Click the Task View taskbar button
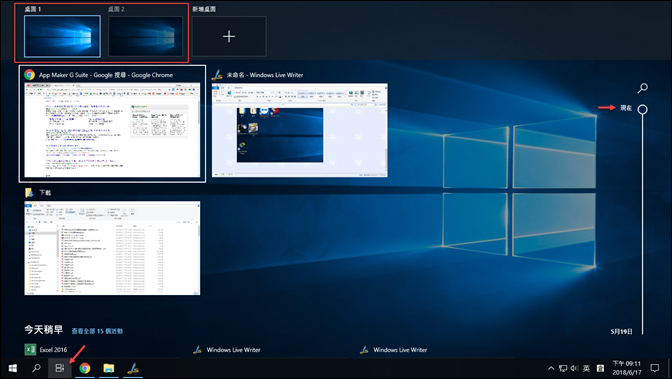The width and height of the screenshot is (672, 379). click(x=60, y=368)
